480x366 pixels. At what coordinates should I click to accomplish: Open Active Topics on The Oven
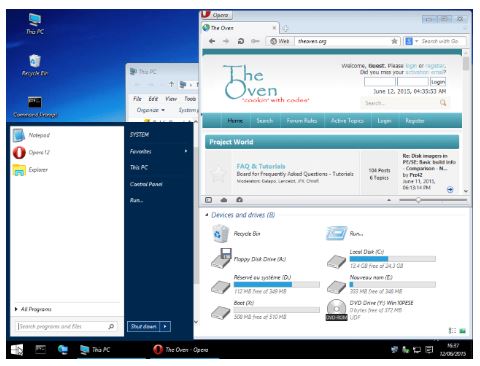(x=347, y=120)
